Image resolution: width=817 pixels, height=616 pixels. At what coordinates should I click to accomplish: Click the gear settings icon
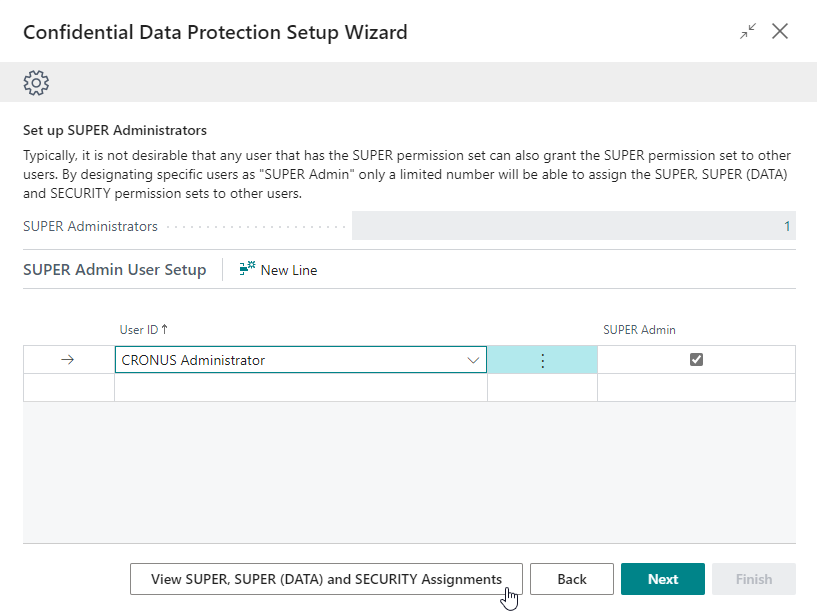tap(37, 82)
